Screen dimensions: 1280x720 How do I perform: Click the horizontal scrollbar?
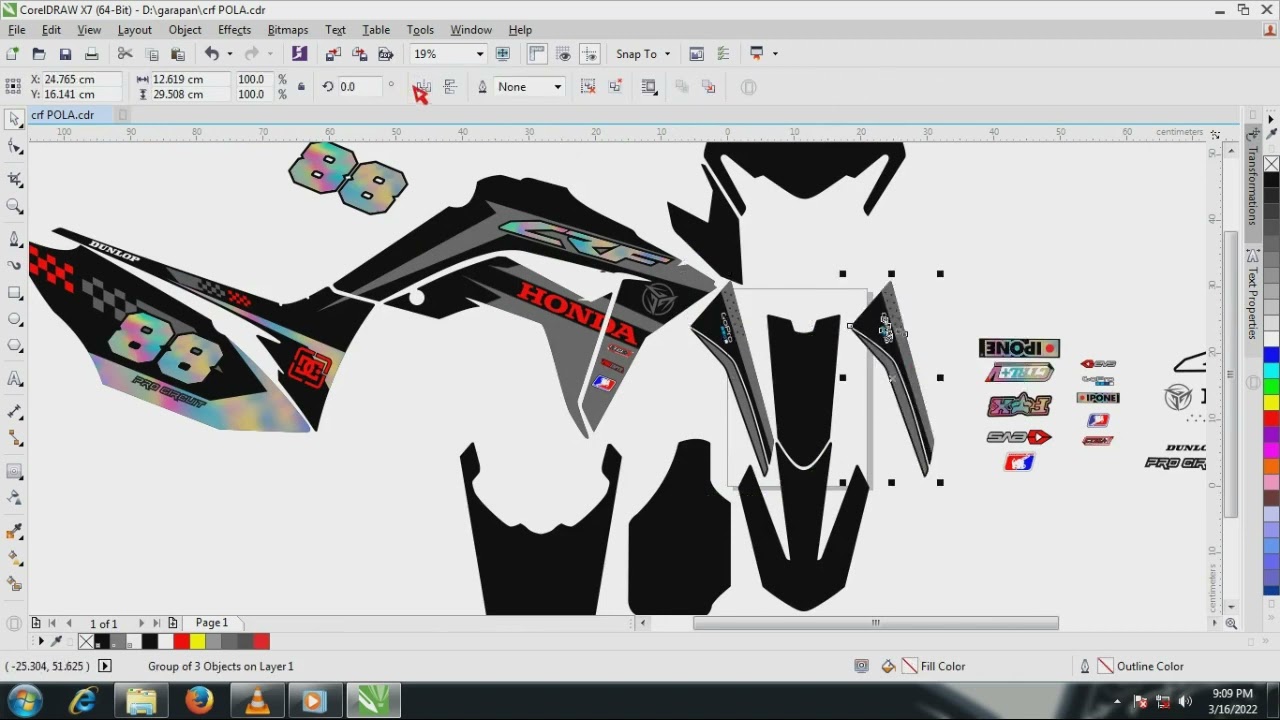pos(875,623)
